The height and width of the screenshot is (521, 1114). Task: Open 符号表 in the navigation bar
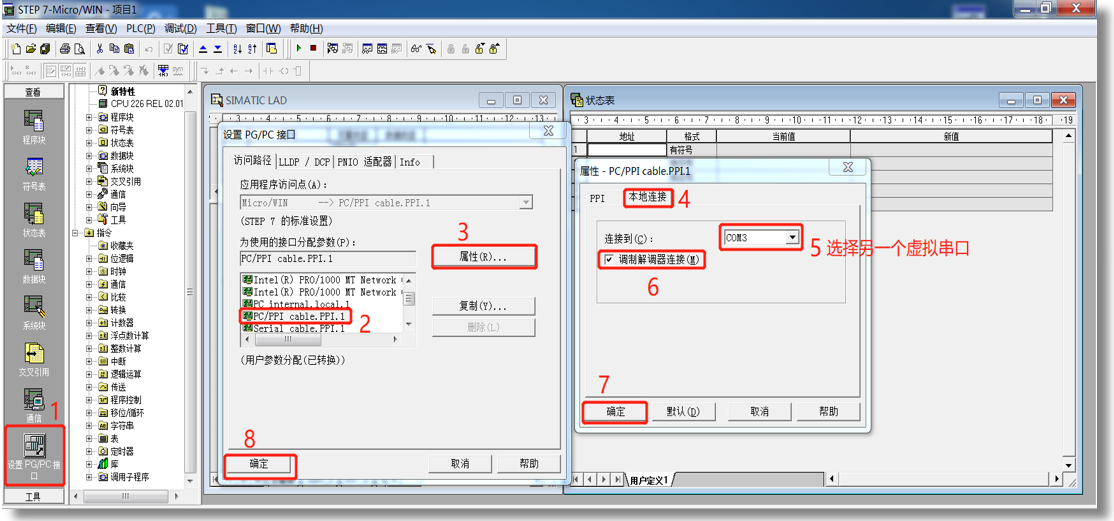click(33, 173)
